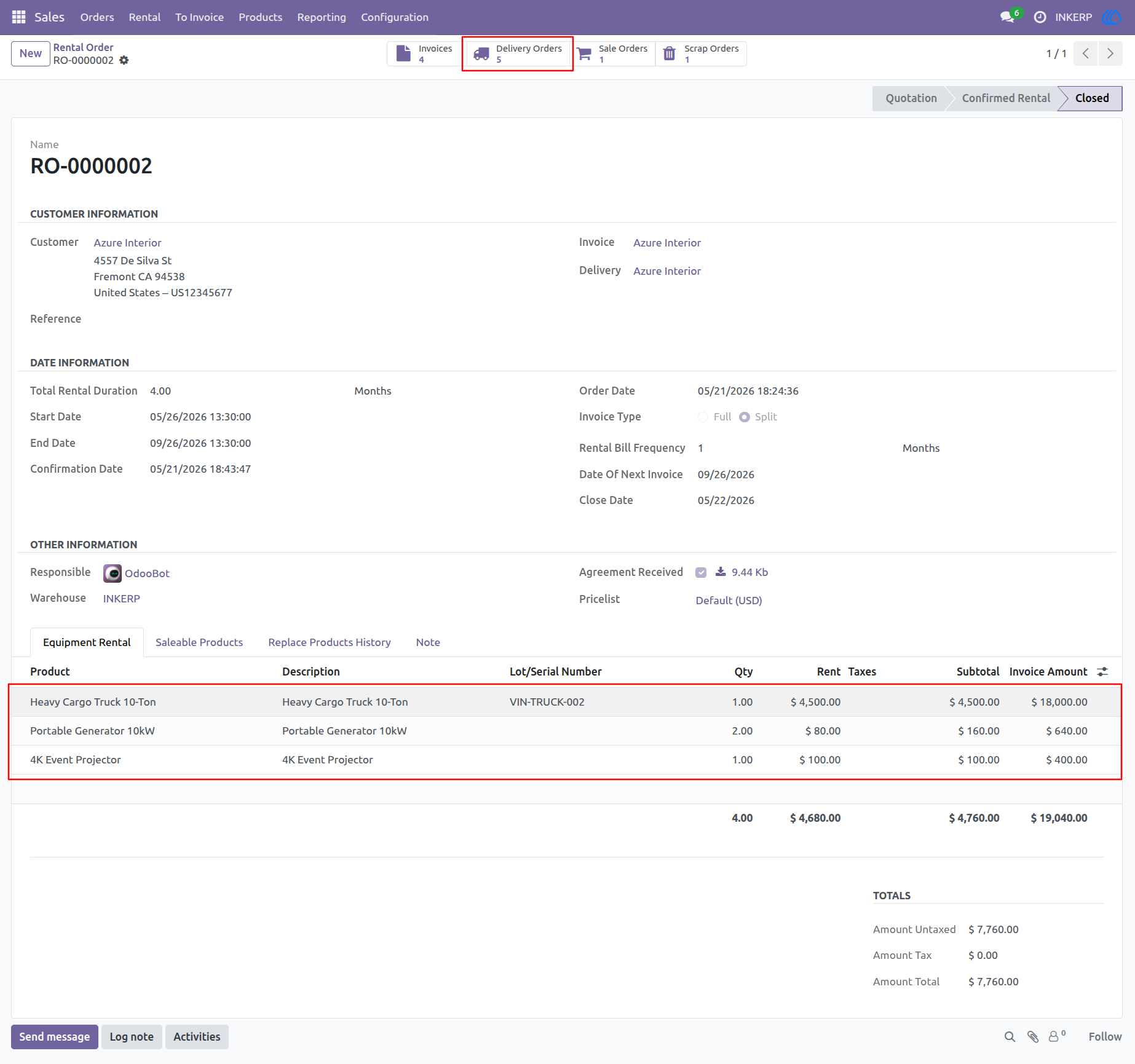Screen dimensions: 1135x1064
Task: Open Products menu
Action: 261,17
